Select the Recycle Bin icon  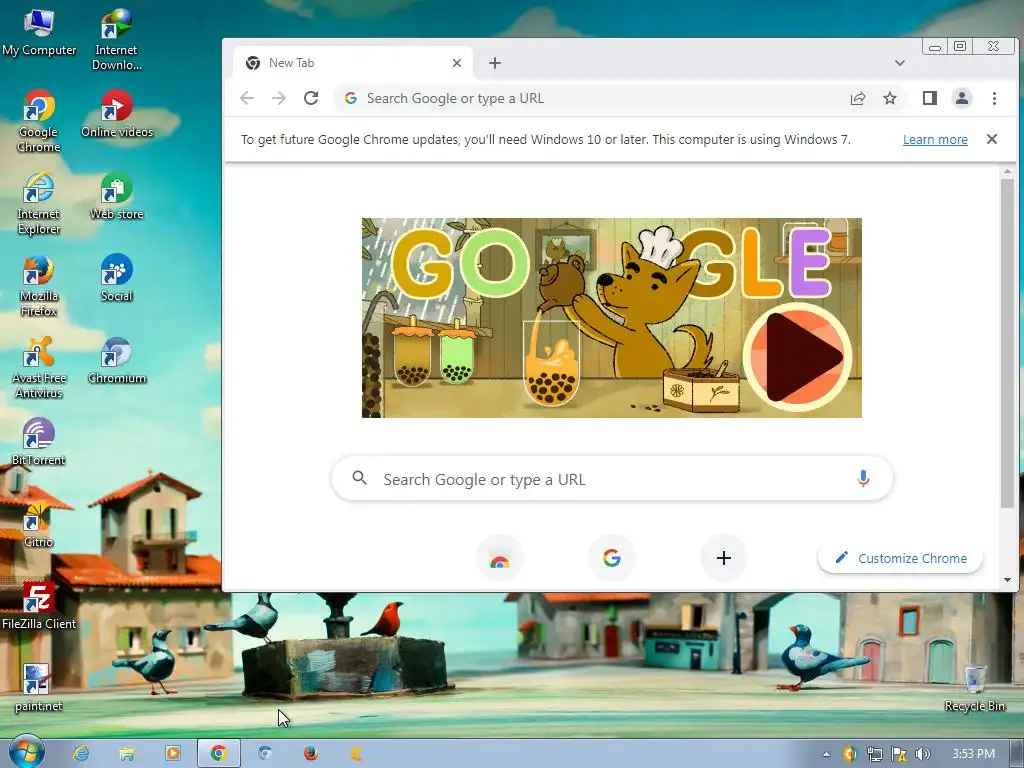974,688
